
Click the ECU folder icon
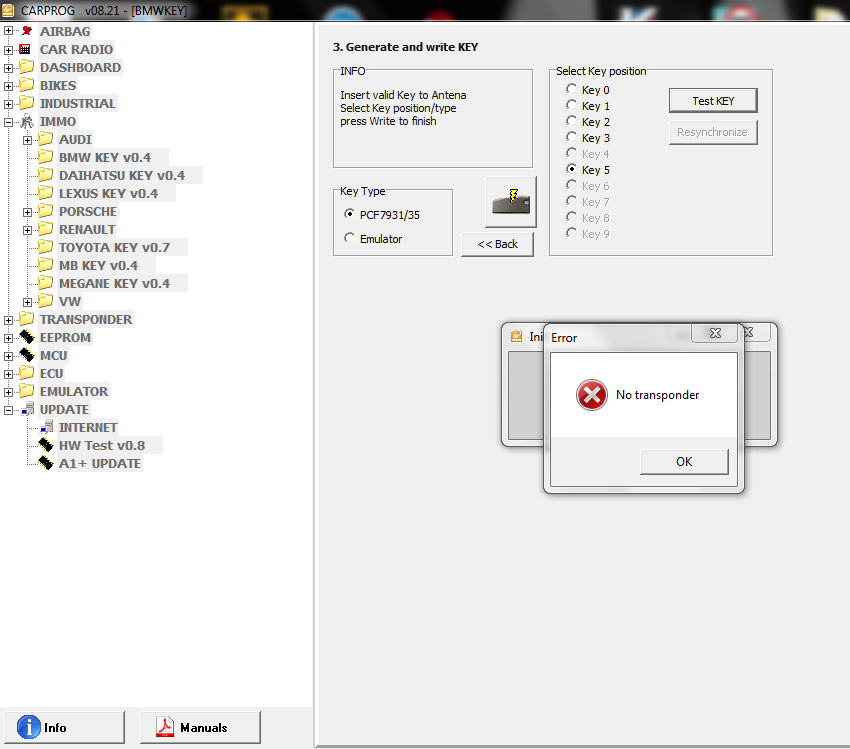(27, 372)
